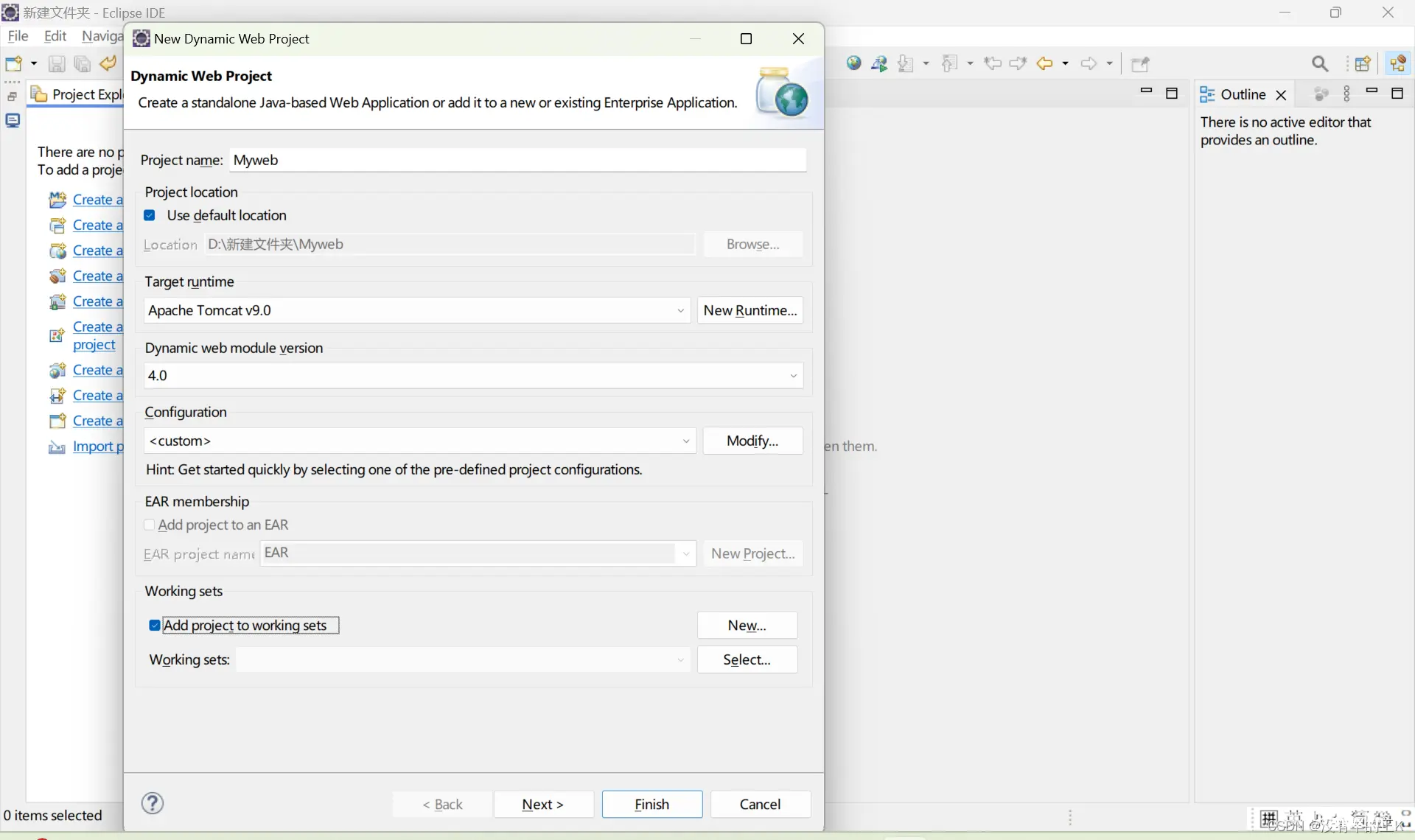Click the Outline panel icon in sidebar
Screen dimensions: 1415x840
coord(1209,94)
